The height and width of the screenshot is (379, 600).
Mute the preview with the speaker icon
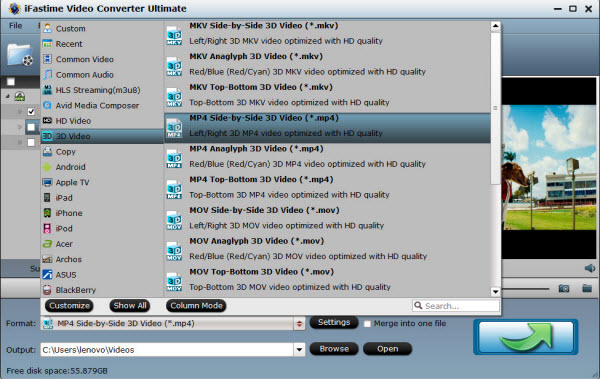(590, 268)
